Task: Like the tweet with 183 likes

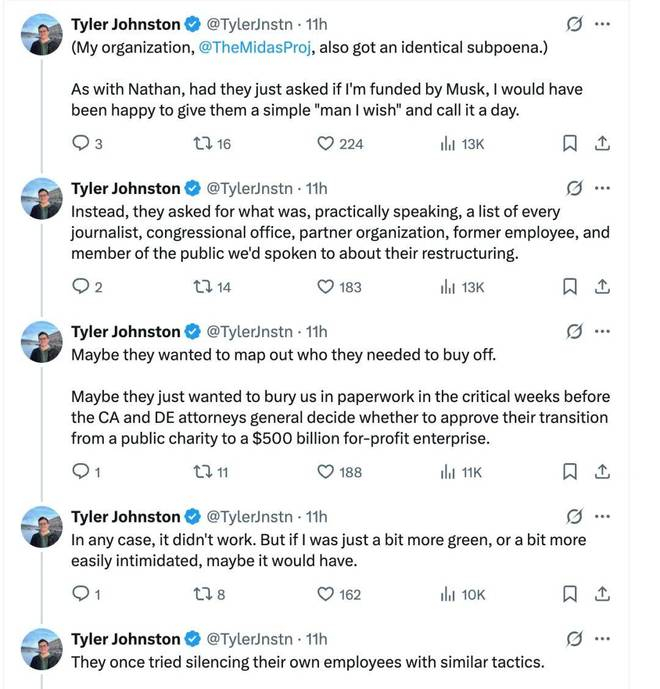Action: tap(325, 287)
